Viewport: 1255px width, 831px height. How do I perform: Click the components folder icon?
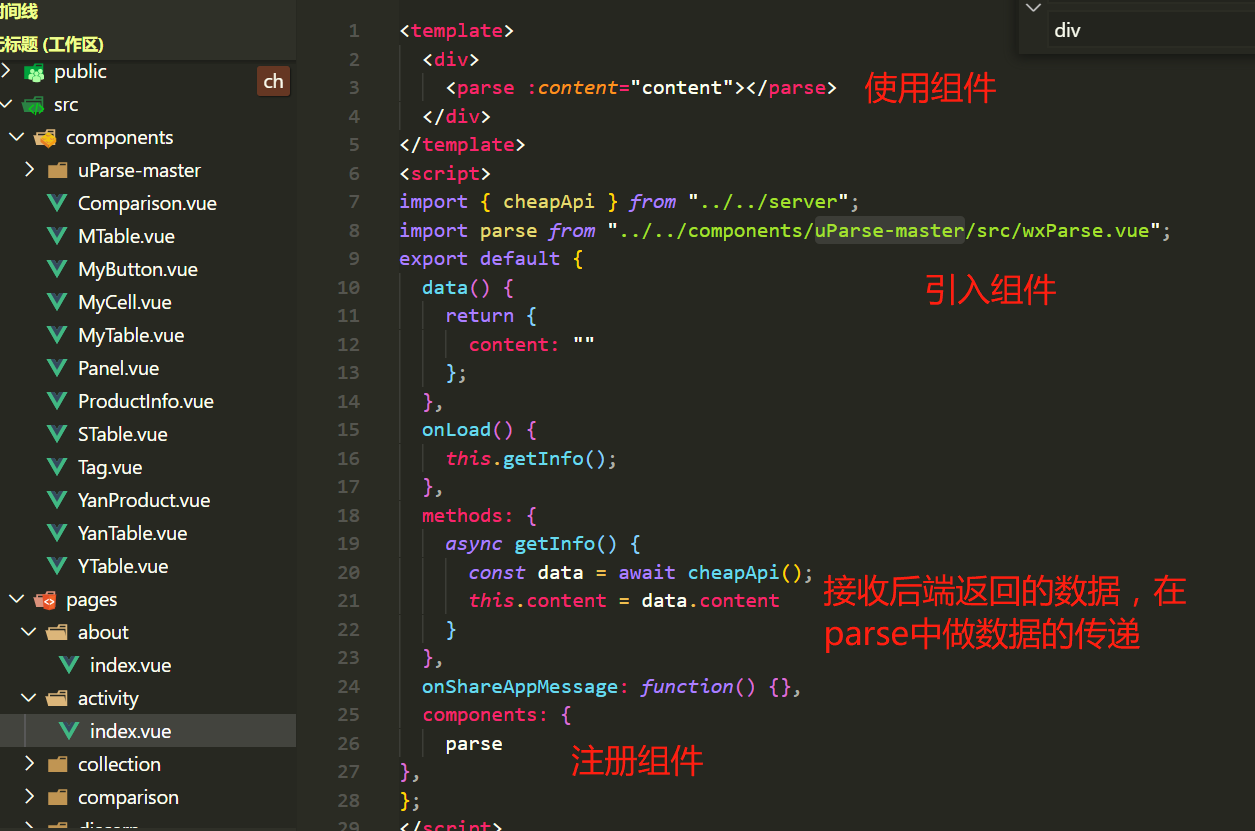coord(44,137)
